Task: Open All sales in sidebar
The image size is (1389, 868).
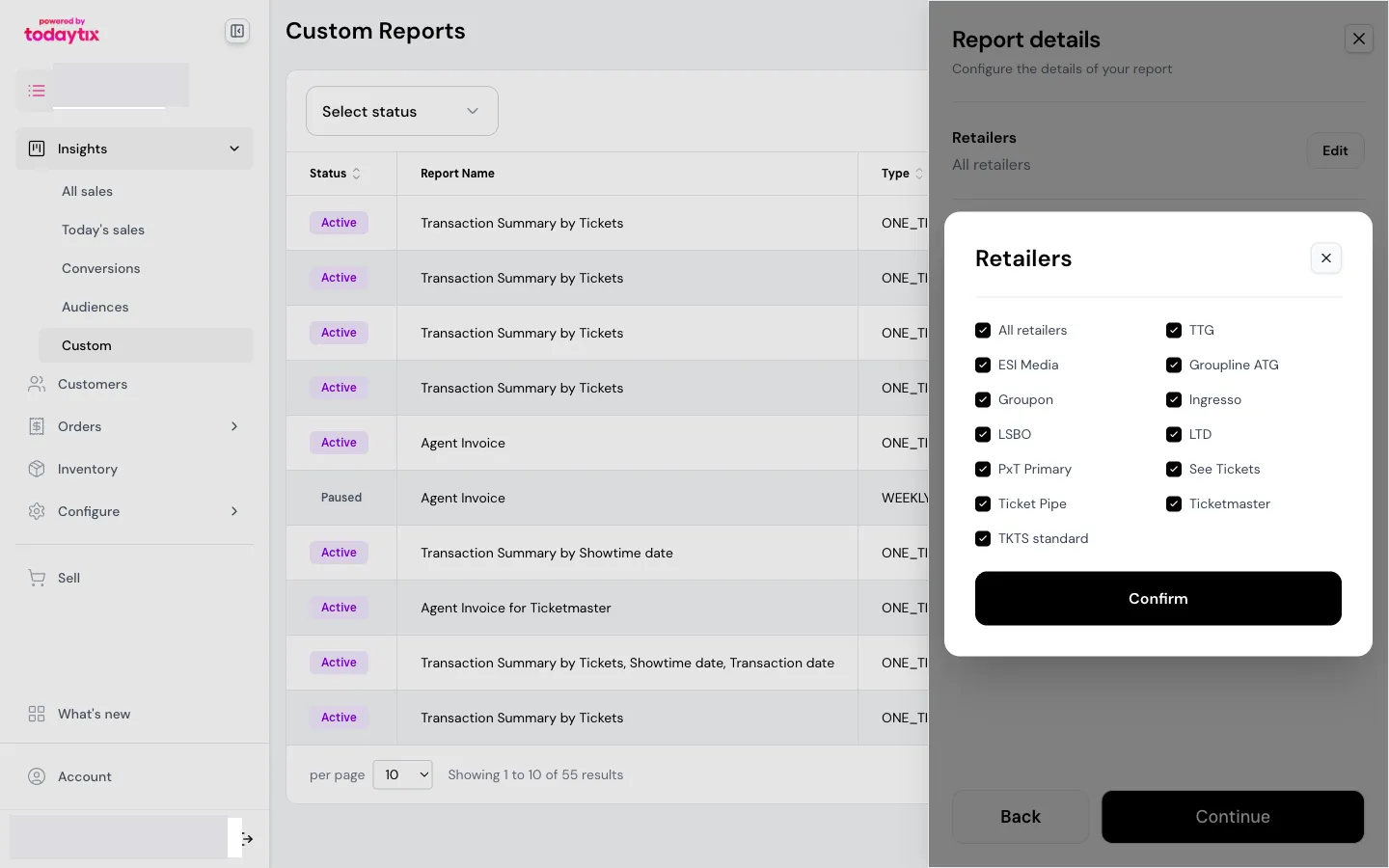Action: point(87,191)
